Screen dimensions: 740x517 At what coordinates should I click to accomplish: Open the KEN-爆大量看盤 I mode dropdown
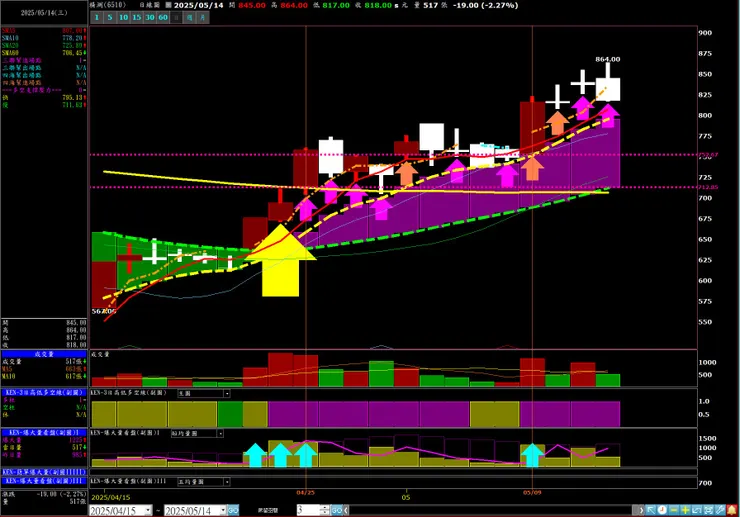(220, 433)
